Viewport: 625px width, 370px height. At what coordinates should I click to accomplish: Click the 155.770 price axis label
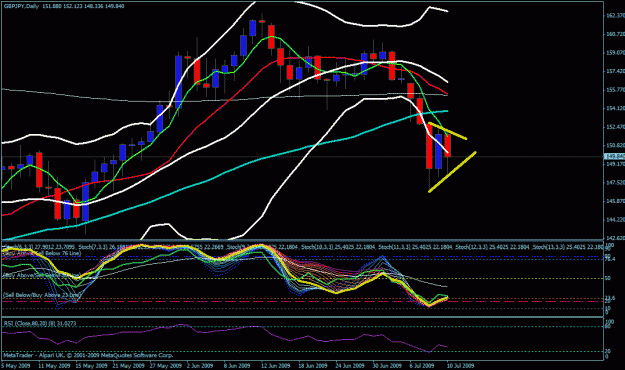click(615, 90)
